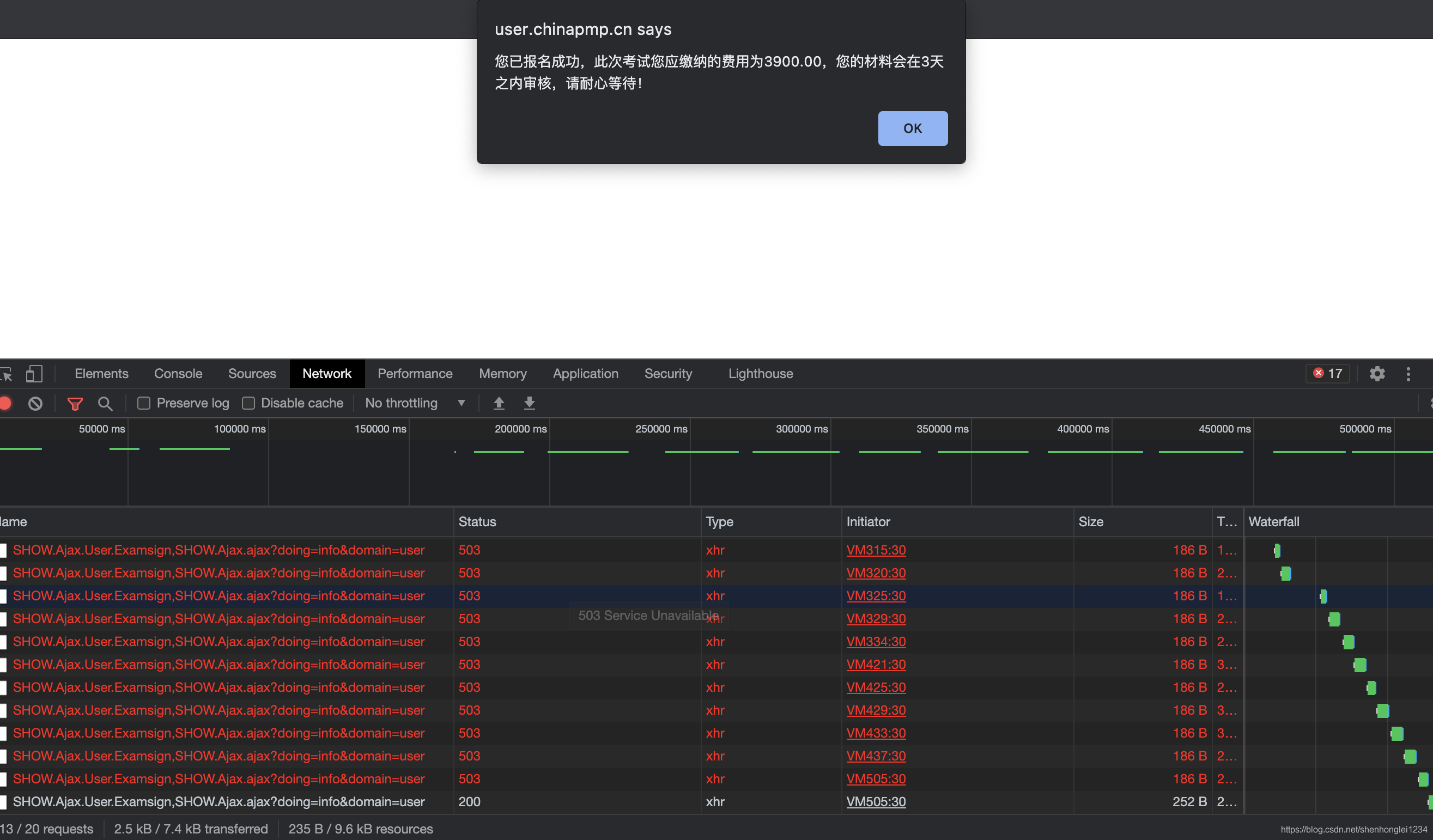1433x840 pixels.
Task: Open the Elements tab
Action: pos(101,373)
